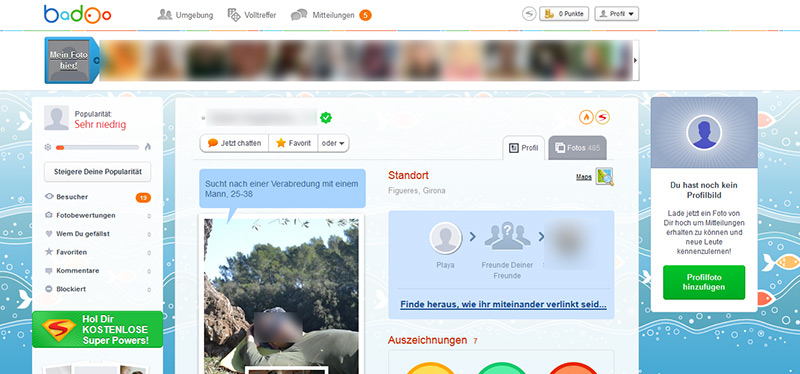Screen dimensions: 800x374
Task: Click the Figueres, Girona location text
Action: (416, 191)
